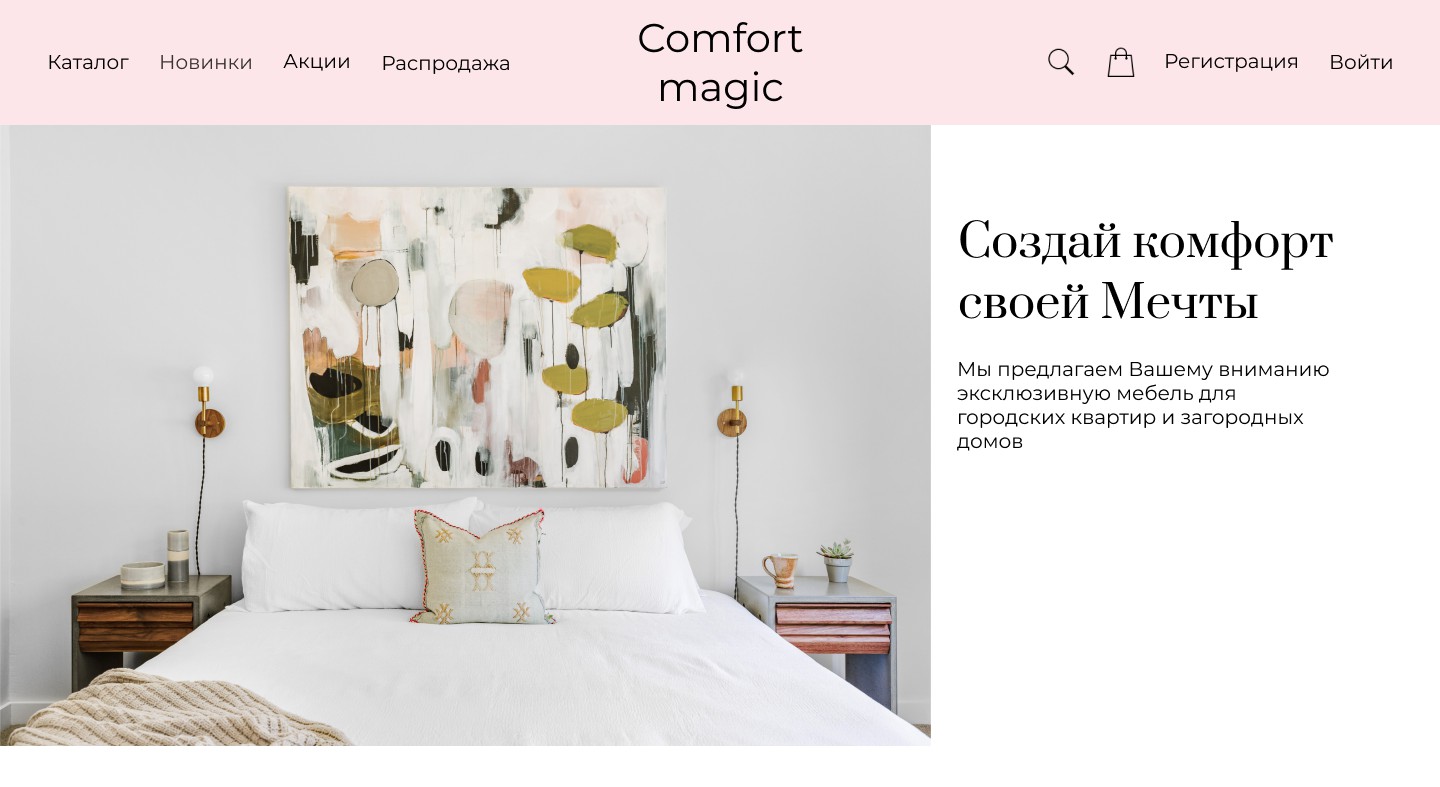
Task: Click the left brass wall sconce lamp
Action: tap(207, 402)
